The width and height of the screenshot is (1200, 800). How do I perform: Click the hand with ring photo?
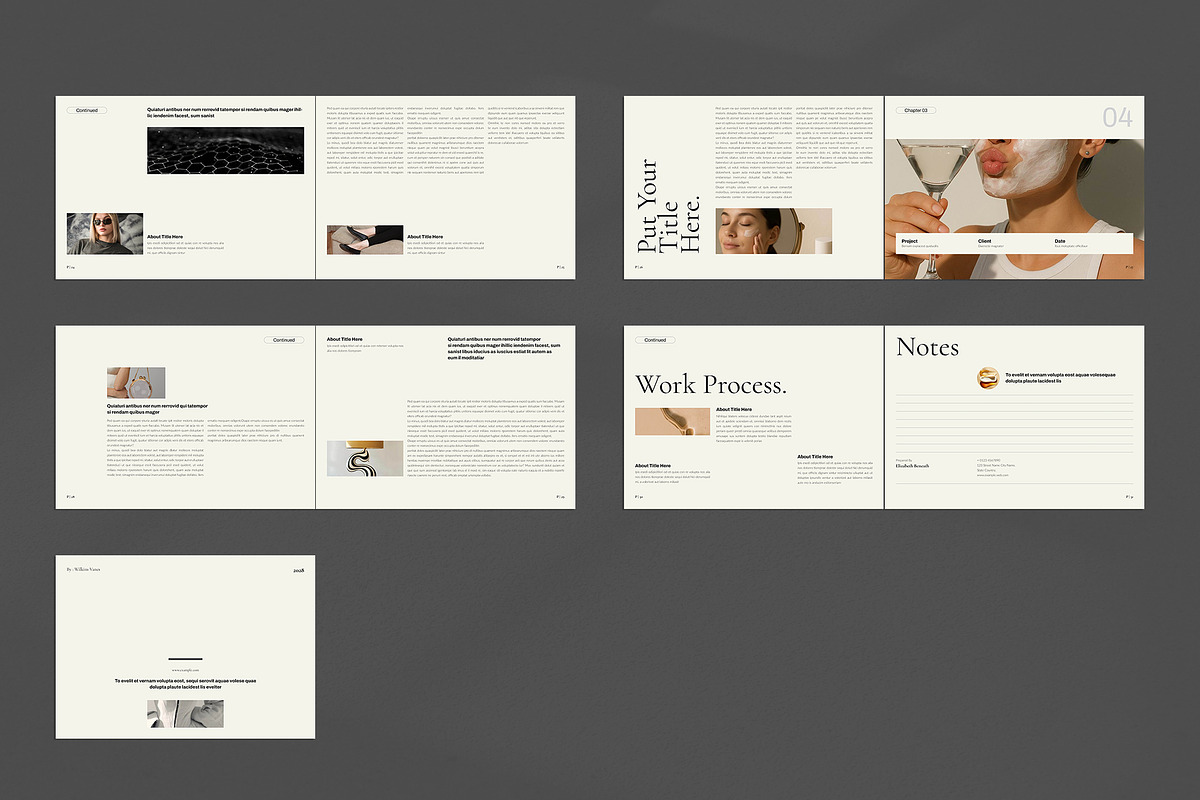136,382
